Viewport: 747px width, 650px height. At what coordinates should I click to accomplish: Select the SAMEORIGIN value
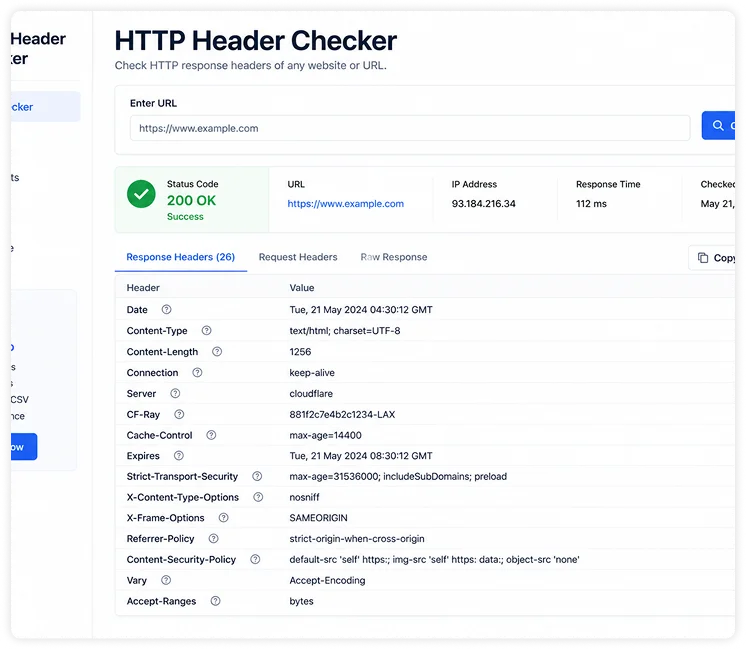pos(318,518)
